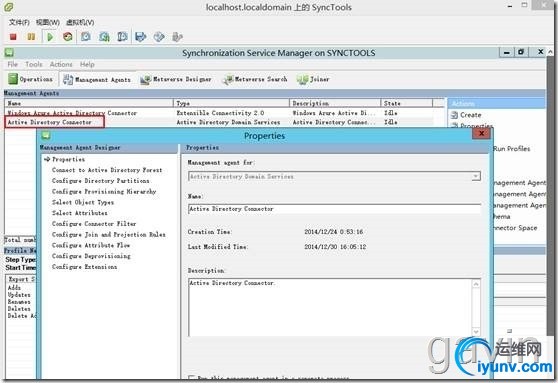The height and width of the screenshot is (383, 558).
Task: Open the 文件(F) menu
Action: [x=19, y=22]
